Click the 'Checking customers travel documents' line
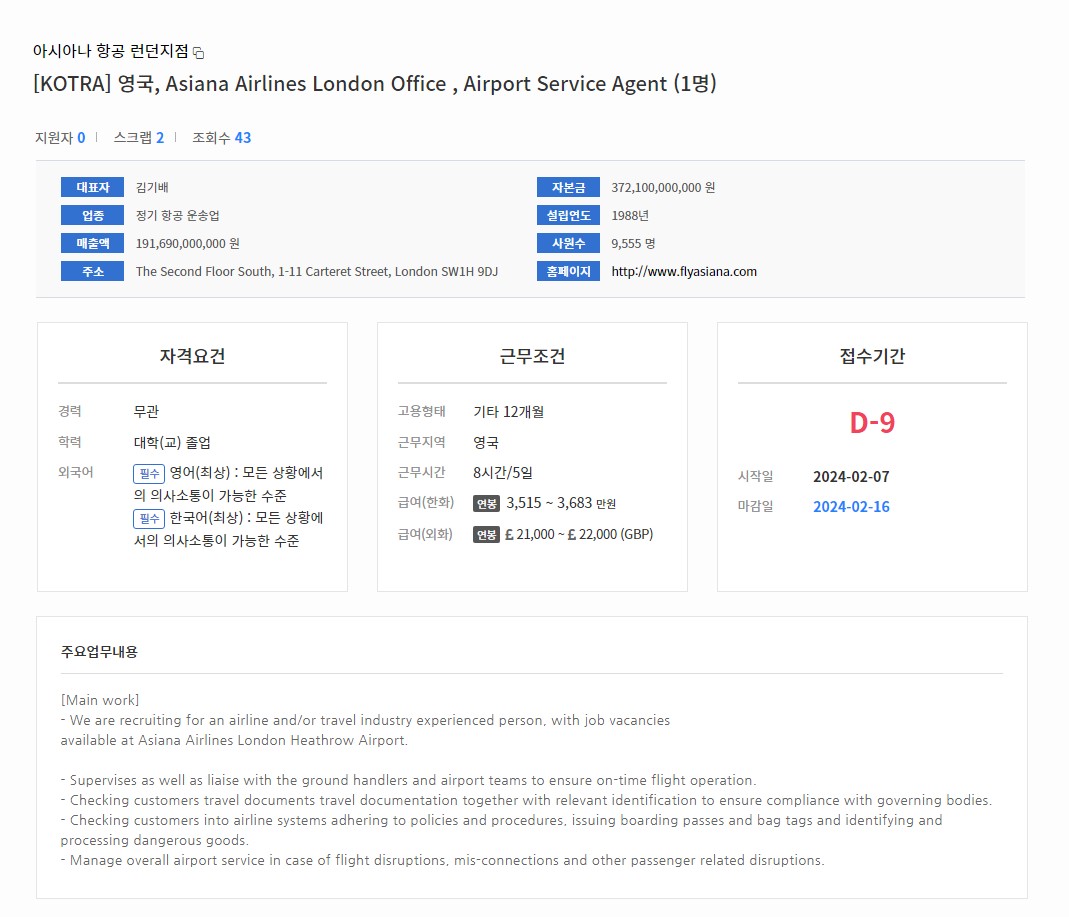The image size is (1069, 917). click(x=526, y=800)
